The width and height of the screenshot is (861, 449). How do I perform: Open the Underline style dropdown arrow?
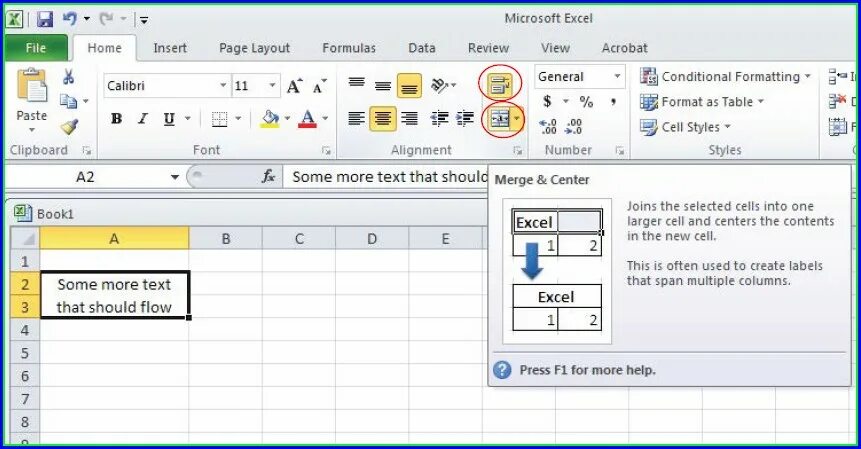point(188,119)
